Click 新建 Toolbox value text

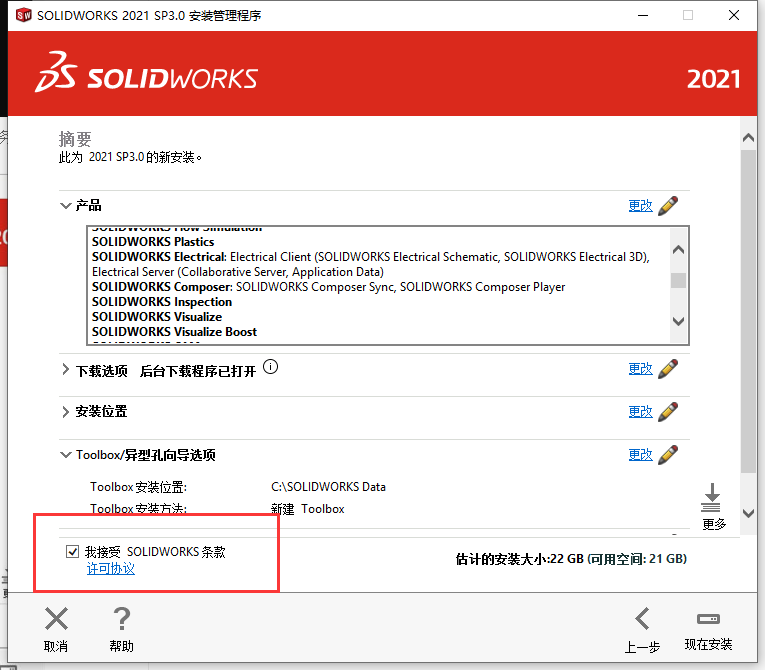point(308,509)
